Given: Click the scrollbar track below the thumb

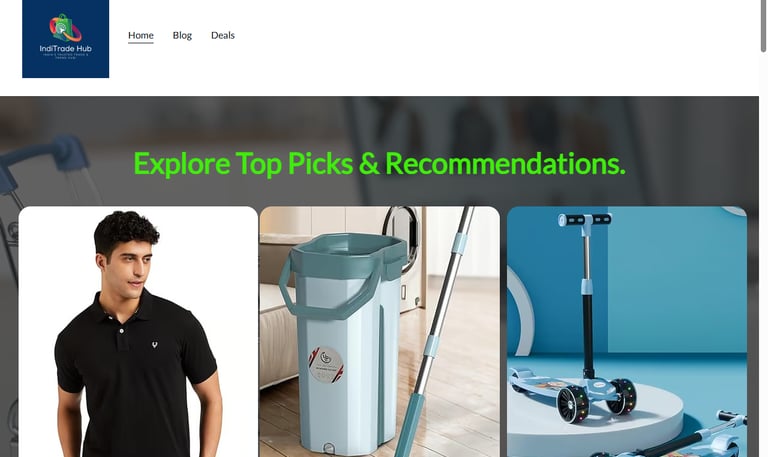Looking at the screenshot, I should coord(763,255).
